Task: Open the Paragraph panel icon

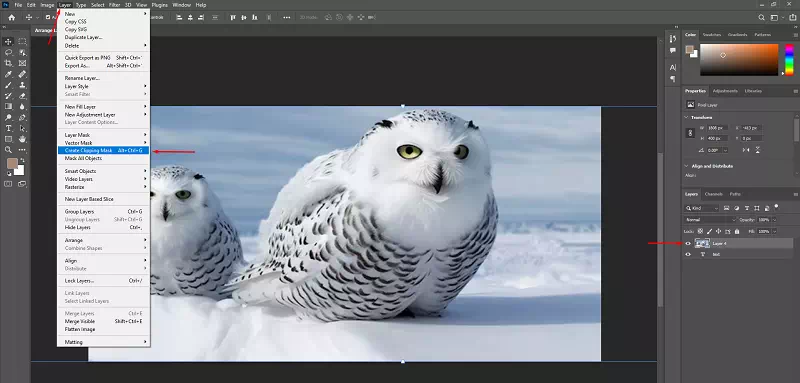Action: click(673, 79)
